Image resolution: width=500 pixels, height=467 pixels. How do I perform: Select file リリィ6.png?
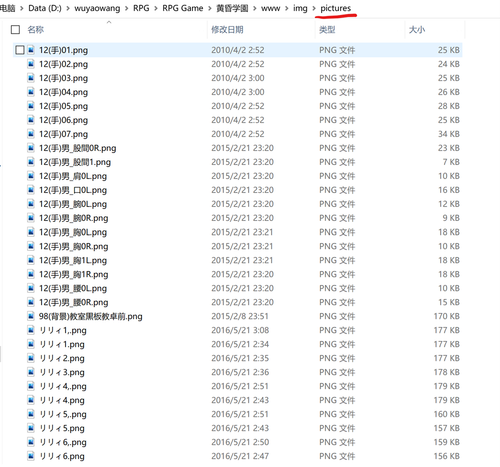62,456
